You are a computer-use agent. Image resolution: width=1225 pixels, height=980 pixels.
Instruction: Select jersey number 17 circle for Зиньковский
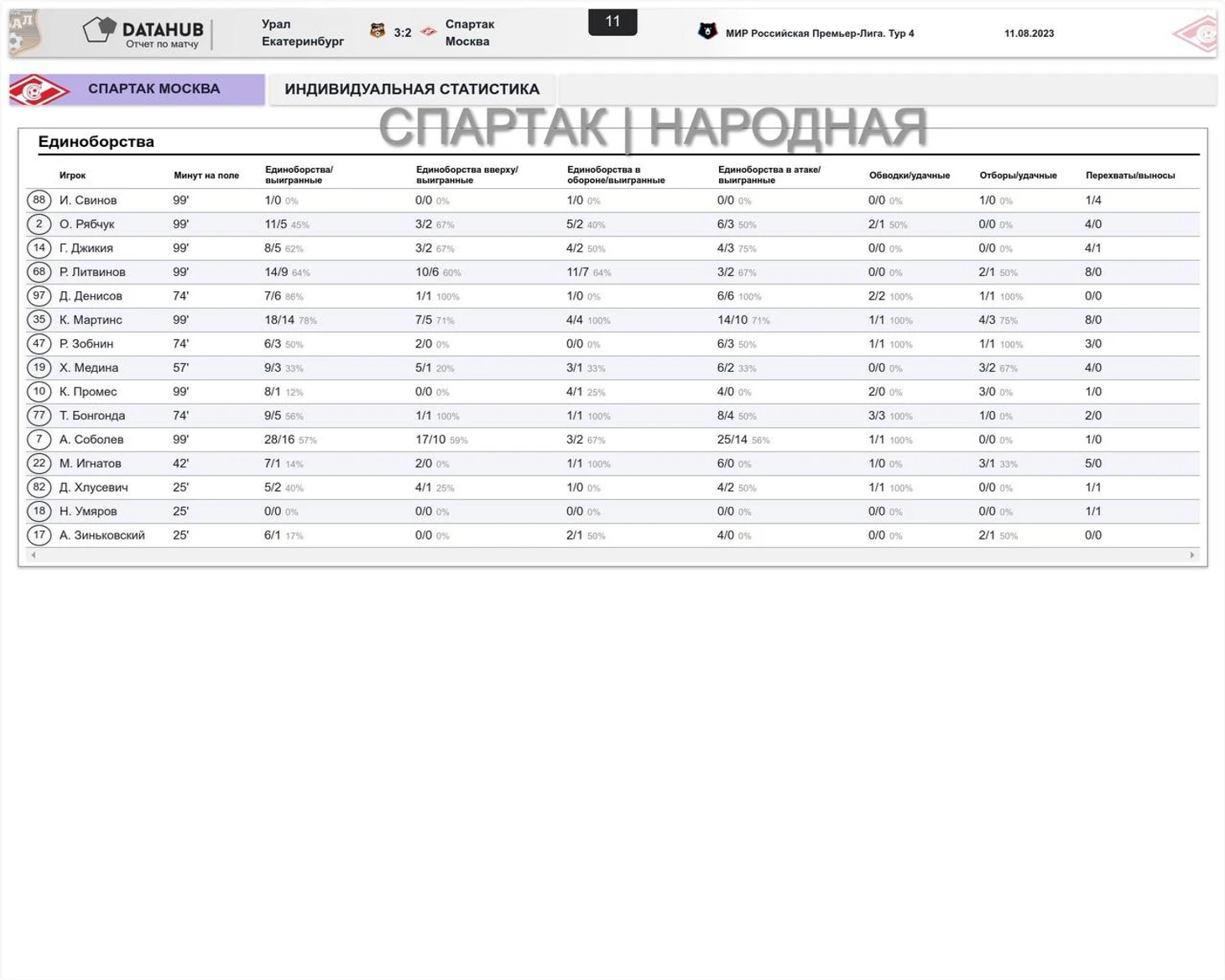39,534
